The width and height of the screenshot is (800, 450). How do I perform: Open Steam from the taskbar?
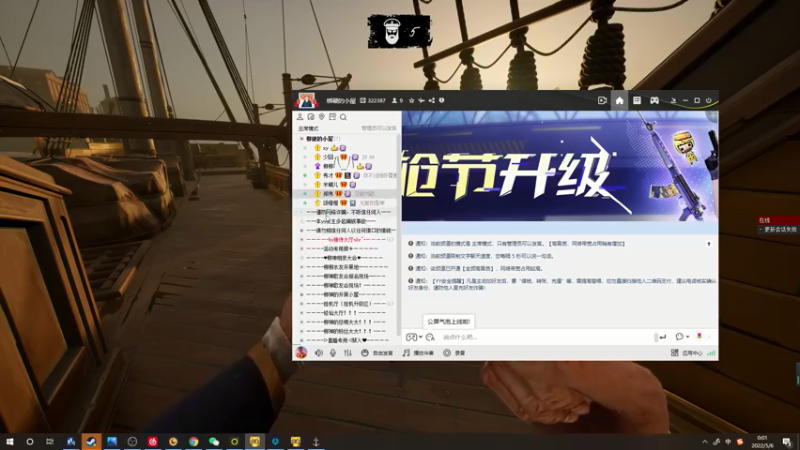click(91, 442)
